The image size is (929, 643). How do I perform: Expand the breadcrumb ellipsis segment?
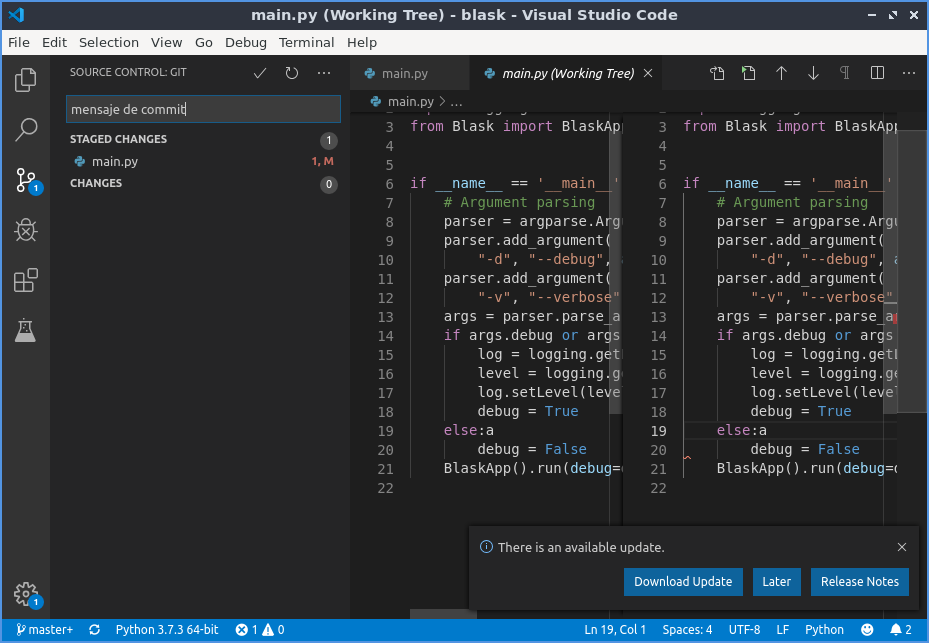click(456, 102)
